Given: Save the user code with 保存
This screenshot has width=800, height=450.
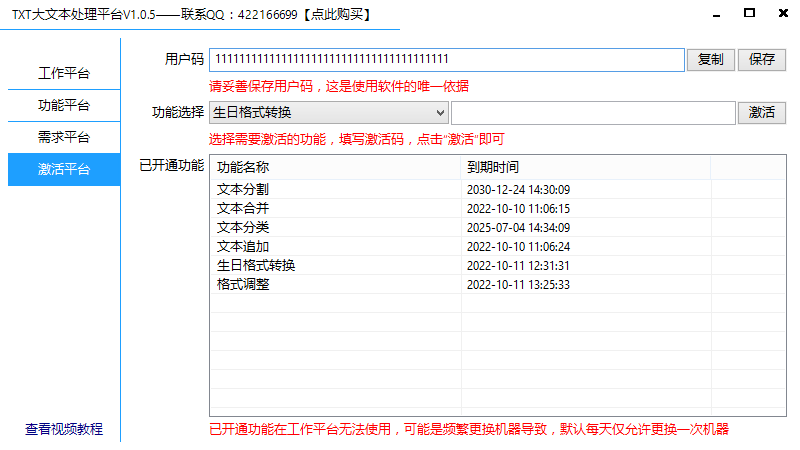Looking at the screenshot, I should click(x=762, y=60).
